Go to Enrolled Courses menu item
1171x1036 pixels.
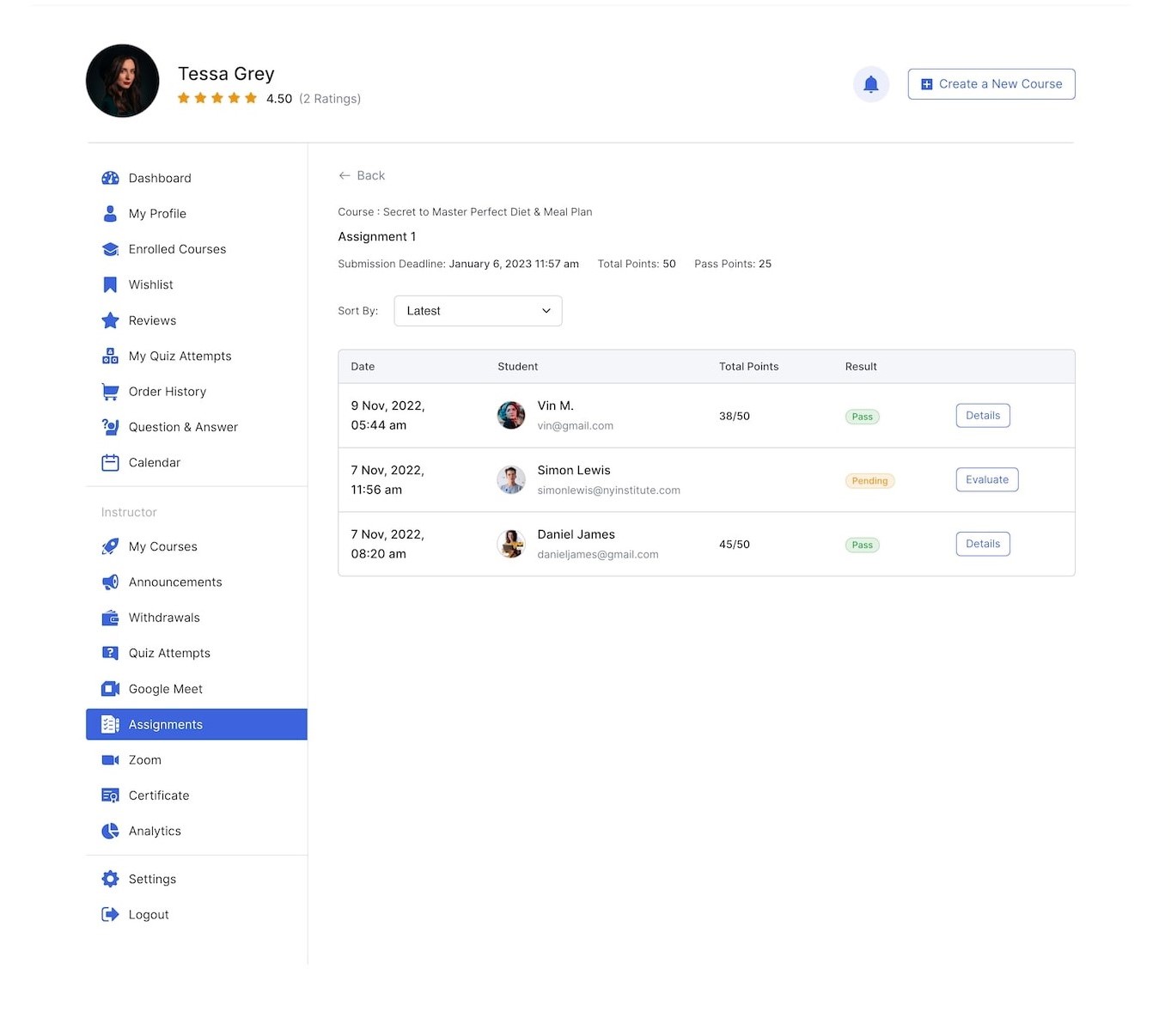click(177, 249)
